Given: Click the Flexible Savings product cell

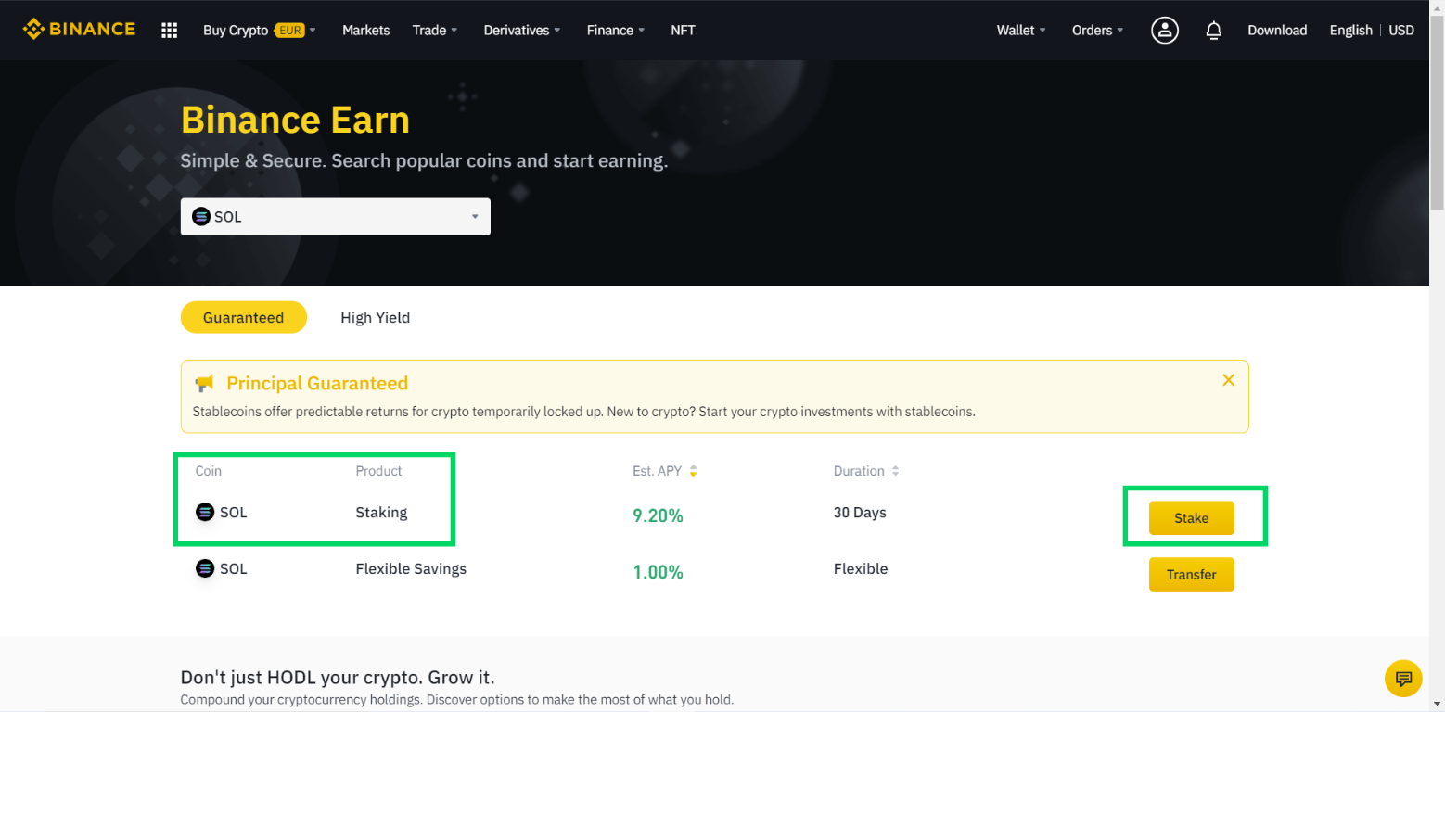Looking at the screenshot, I should tap(411, 569).
